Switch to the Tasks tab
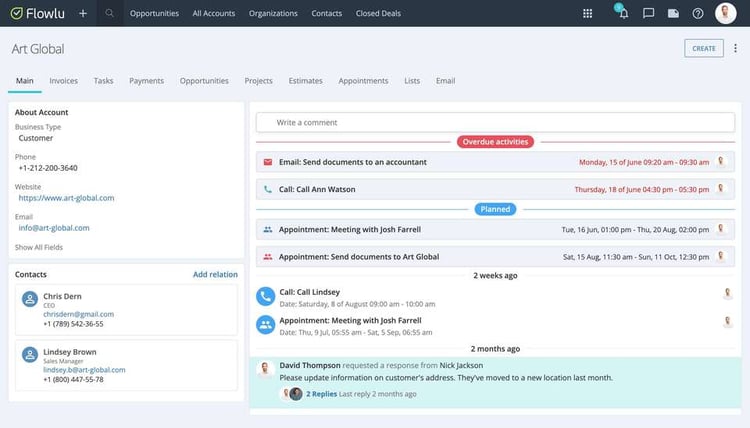The width and height of the screenshot is (750, 428). pos(103,81)
